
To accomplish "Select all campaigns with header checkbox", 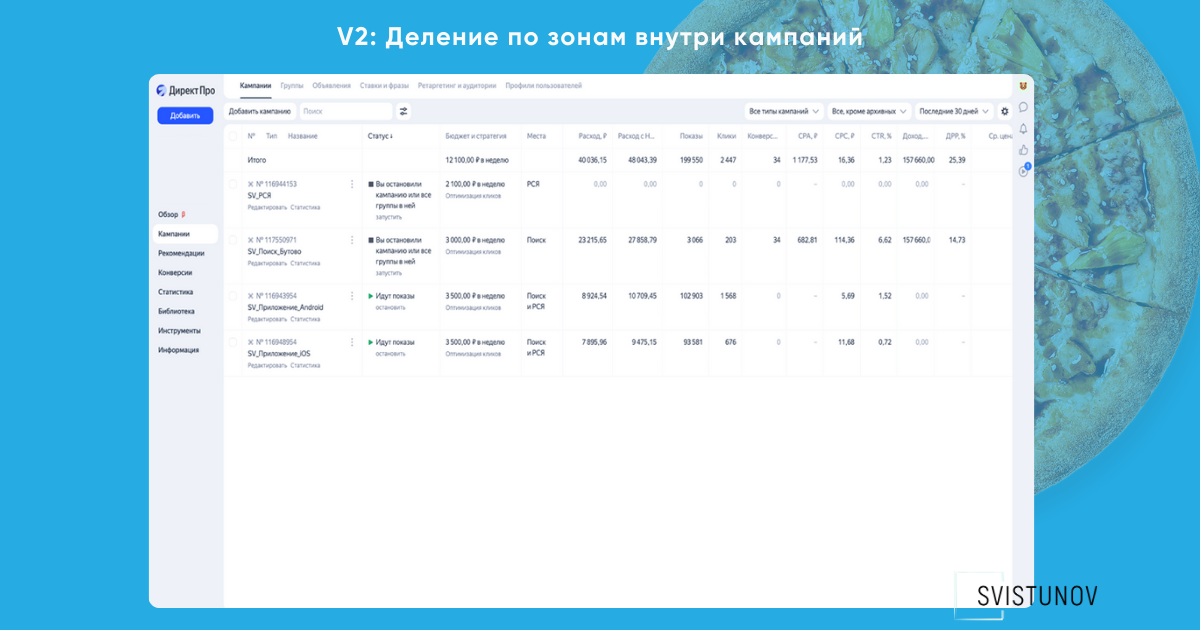I will pyautogui.click(x=233, y=136).
